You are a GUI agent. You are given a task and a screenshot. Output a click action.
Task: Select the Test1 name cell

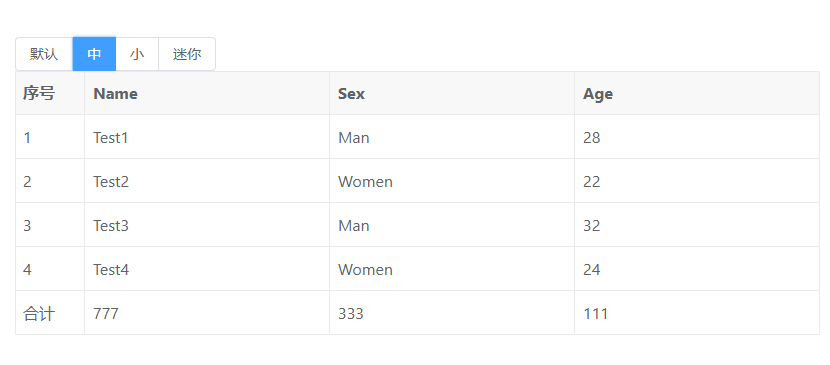[207, 138]
